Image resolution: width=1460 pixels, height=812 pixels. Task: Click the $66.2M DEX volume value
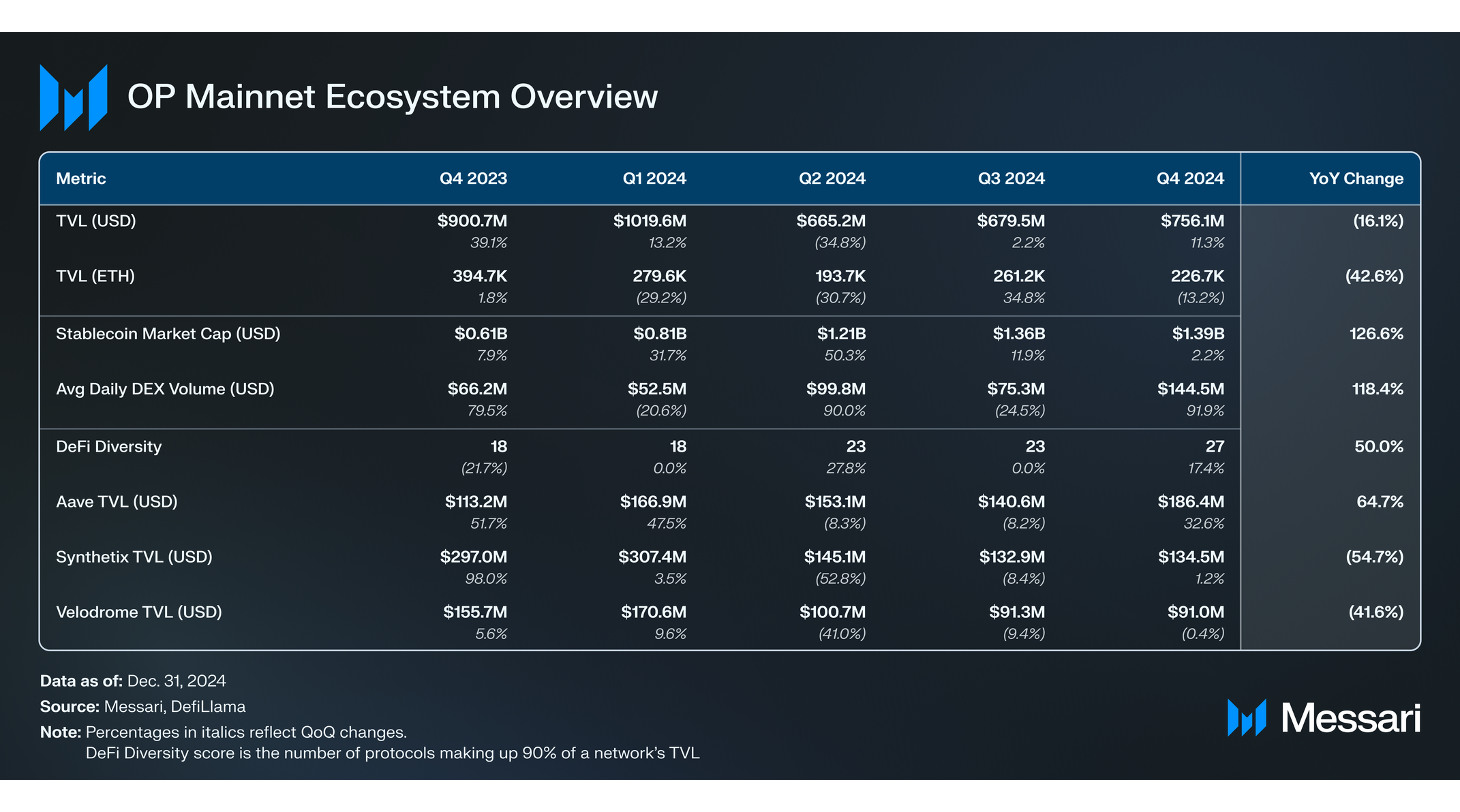pyautogui.click(x=477, y=389)
